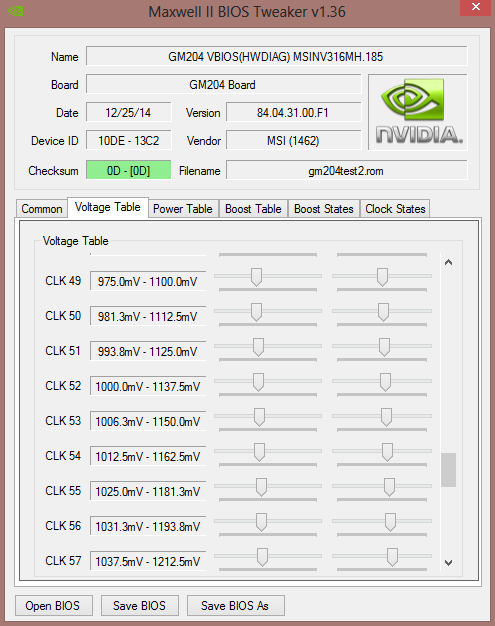
Task: Click the voltage table scrollbar thumb
Action: coord(448,470)
